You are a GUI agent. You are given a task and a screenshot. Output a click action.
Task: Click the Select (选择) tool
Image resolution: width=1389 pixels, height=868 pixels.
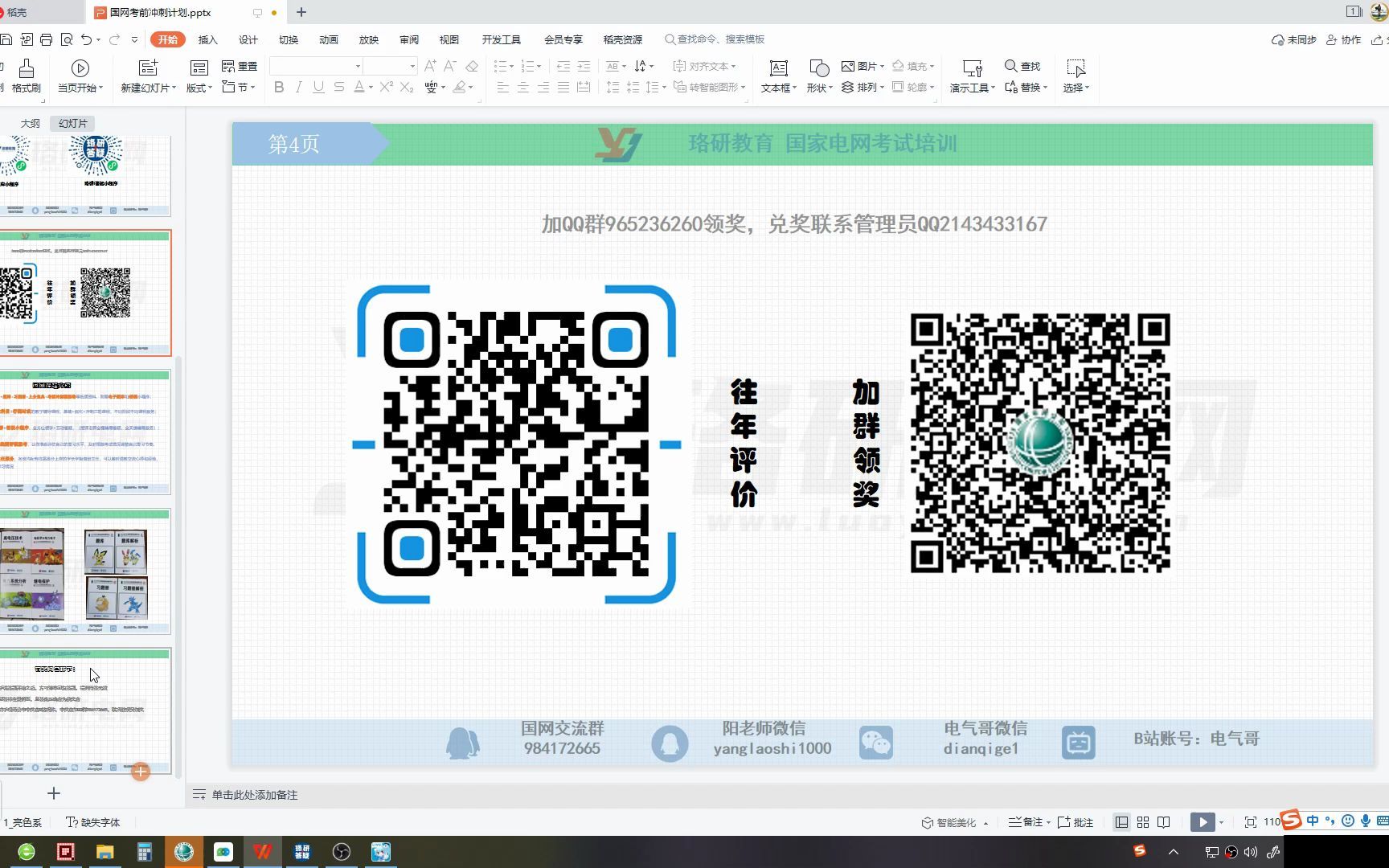pyautogui.click(x=1076, y=76)
